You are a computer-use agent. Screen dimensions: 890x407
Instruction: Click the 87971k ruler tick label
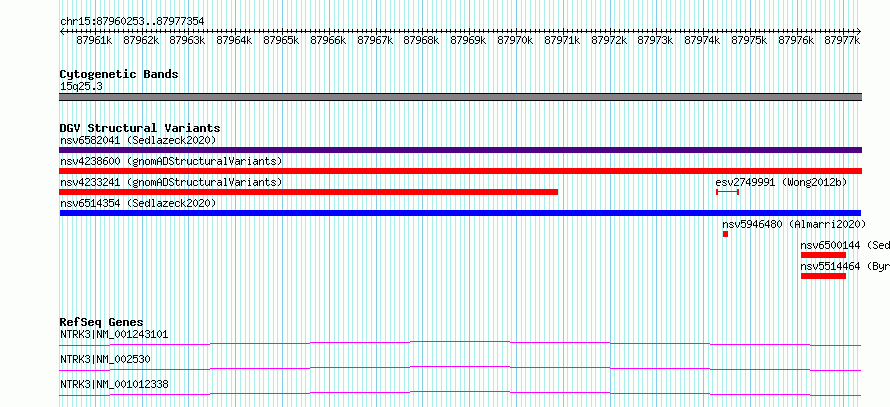(562, 40)
